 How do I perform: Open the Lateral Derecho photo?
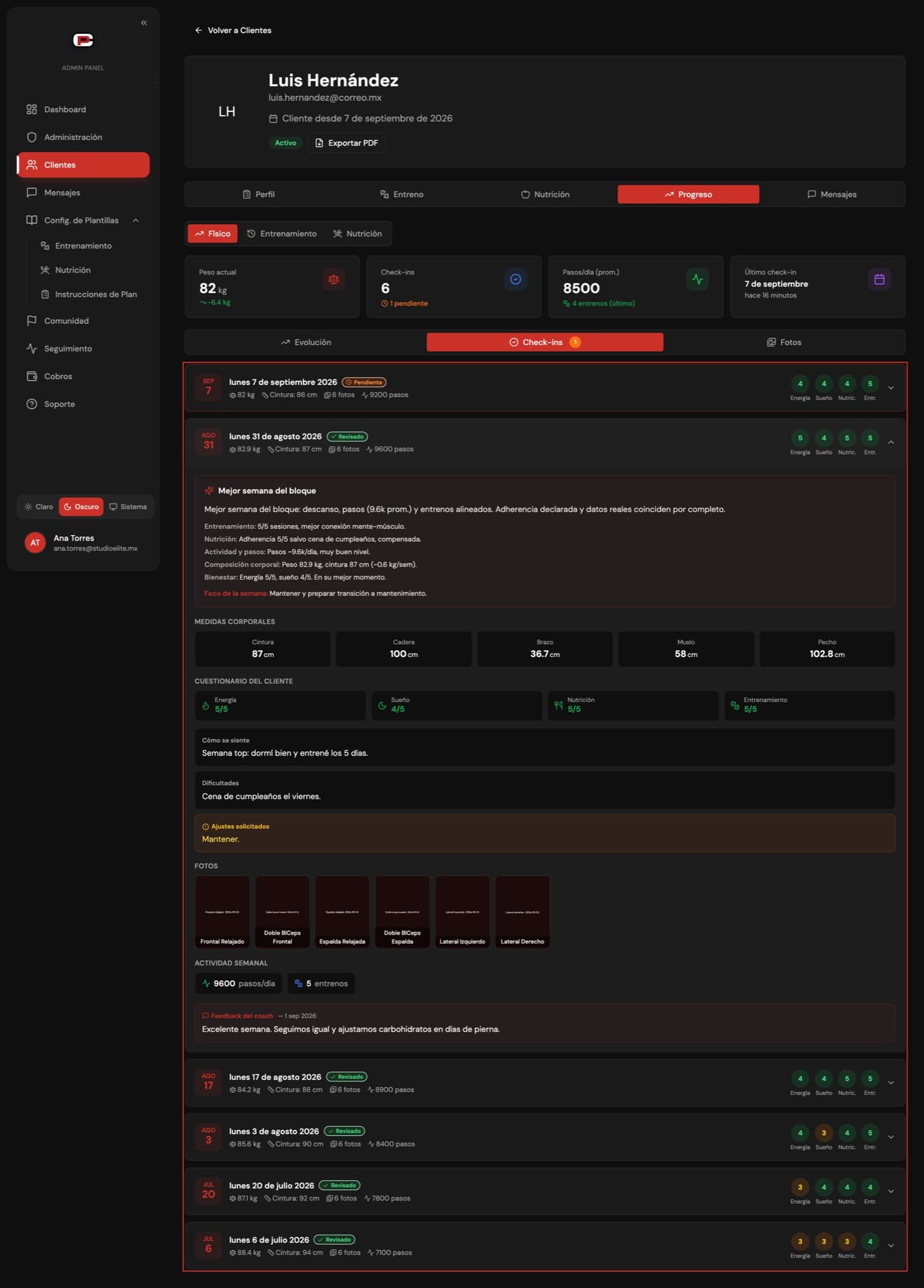pyautogui.click(x=522, y=911)
